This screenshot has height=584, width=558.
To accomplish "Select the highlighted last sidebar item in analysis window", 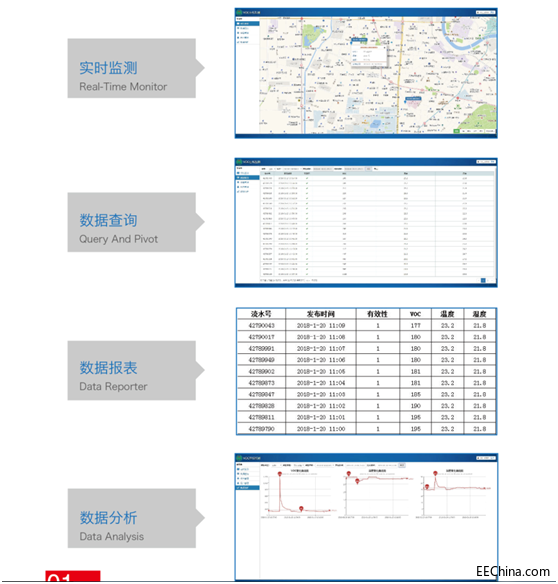I will point(247,488).
